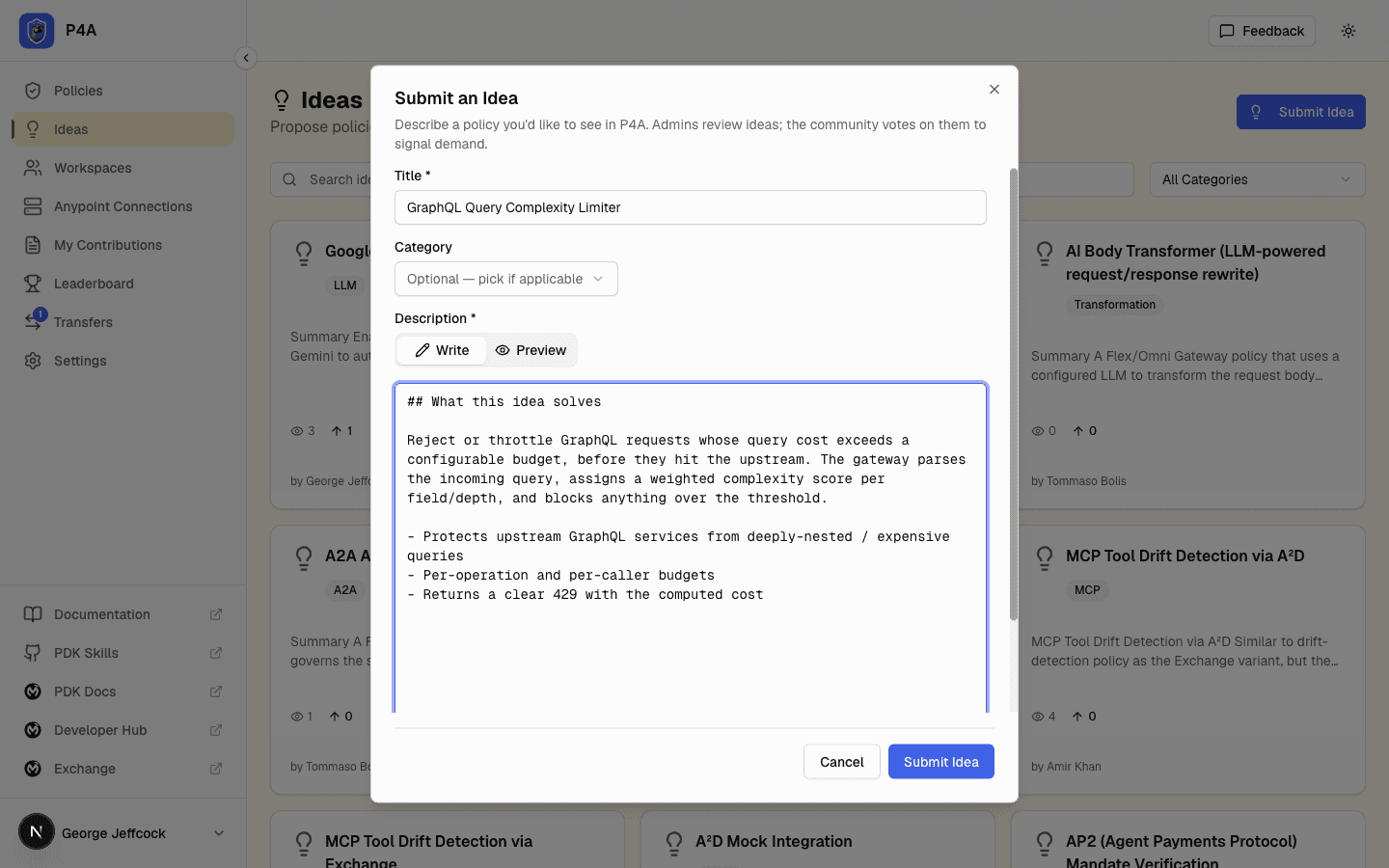The height and width of the screenshot is (868, 1389).
Task: Toggle the light/dark theme sun icon
Action: pyautogui.click(x=1348, y=31)
